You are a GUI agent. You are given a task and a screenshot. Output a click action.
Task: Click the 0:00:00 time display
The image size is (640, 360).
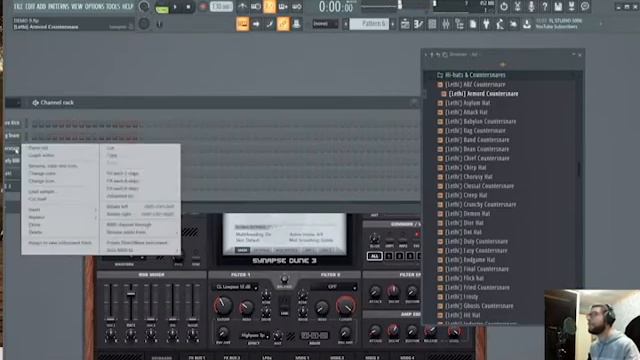336,7
